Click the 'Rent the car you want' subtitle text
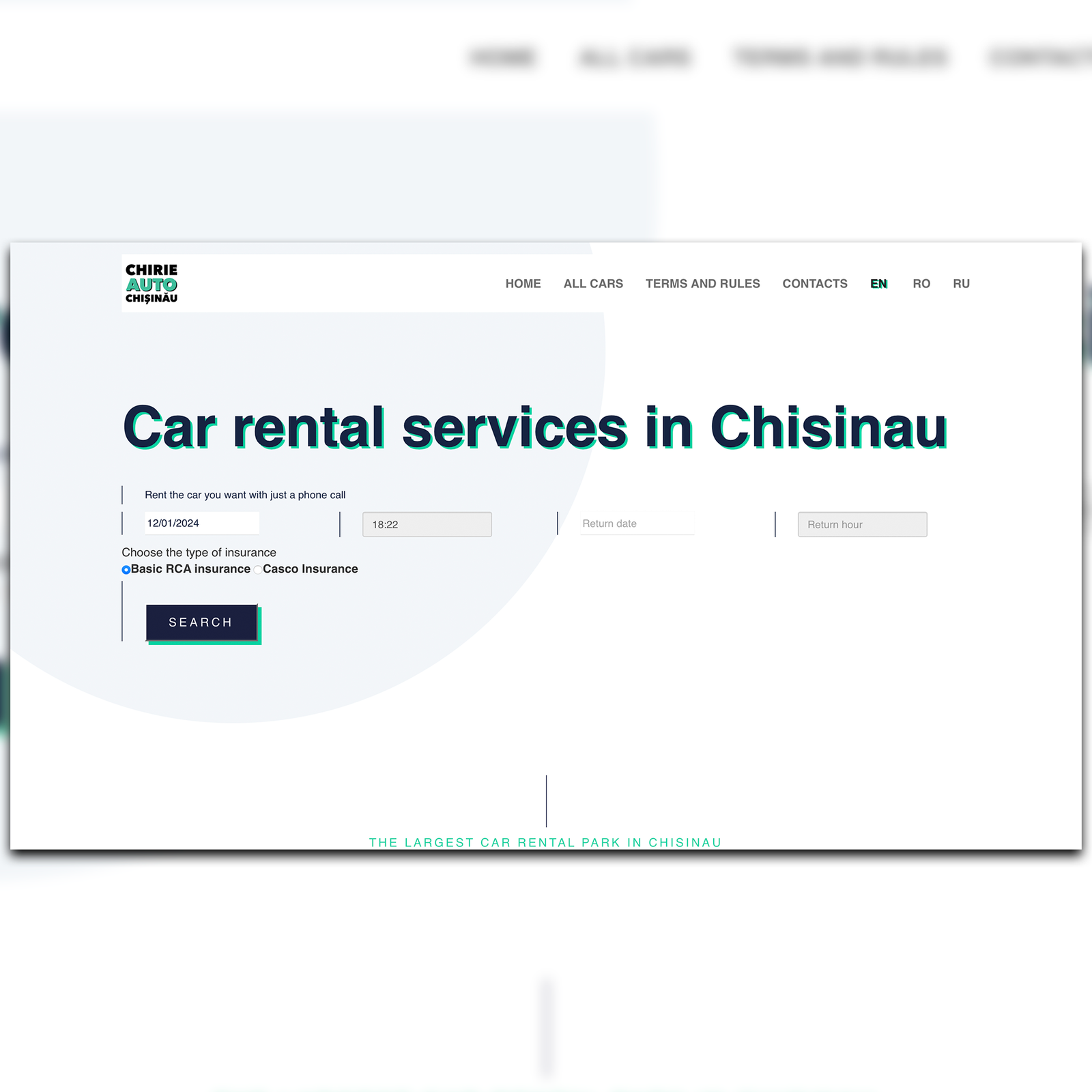The height and width of the screenshot is (1092, 1092). (x=245, y=495)
